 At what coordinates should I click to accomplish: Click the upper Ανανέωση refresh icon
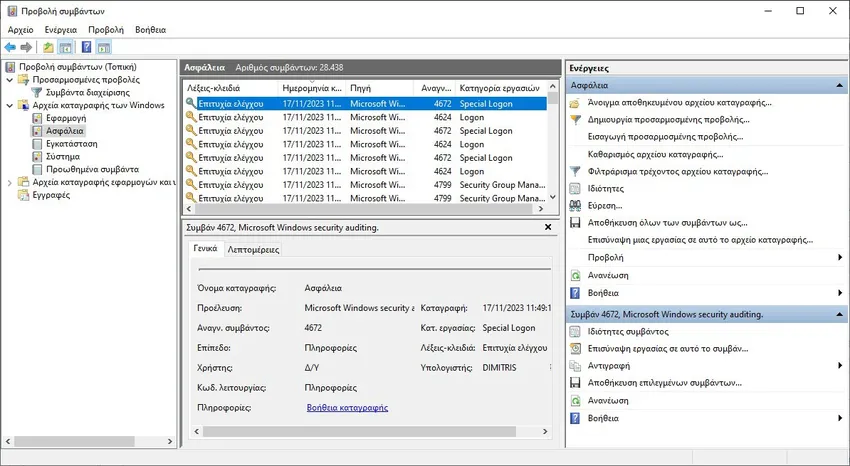(x=575, y=276)
